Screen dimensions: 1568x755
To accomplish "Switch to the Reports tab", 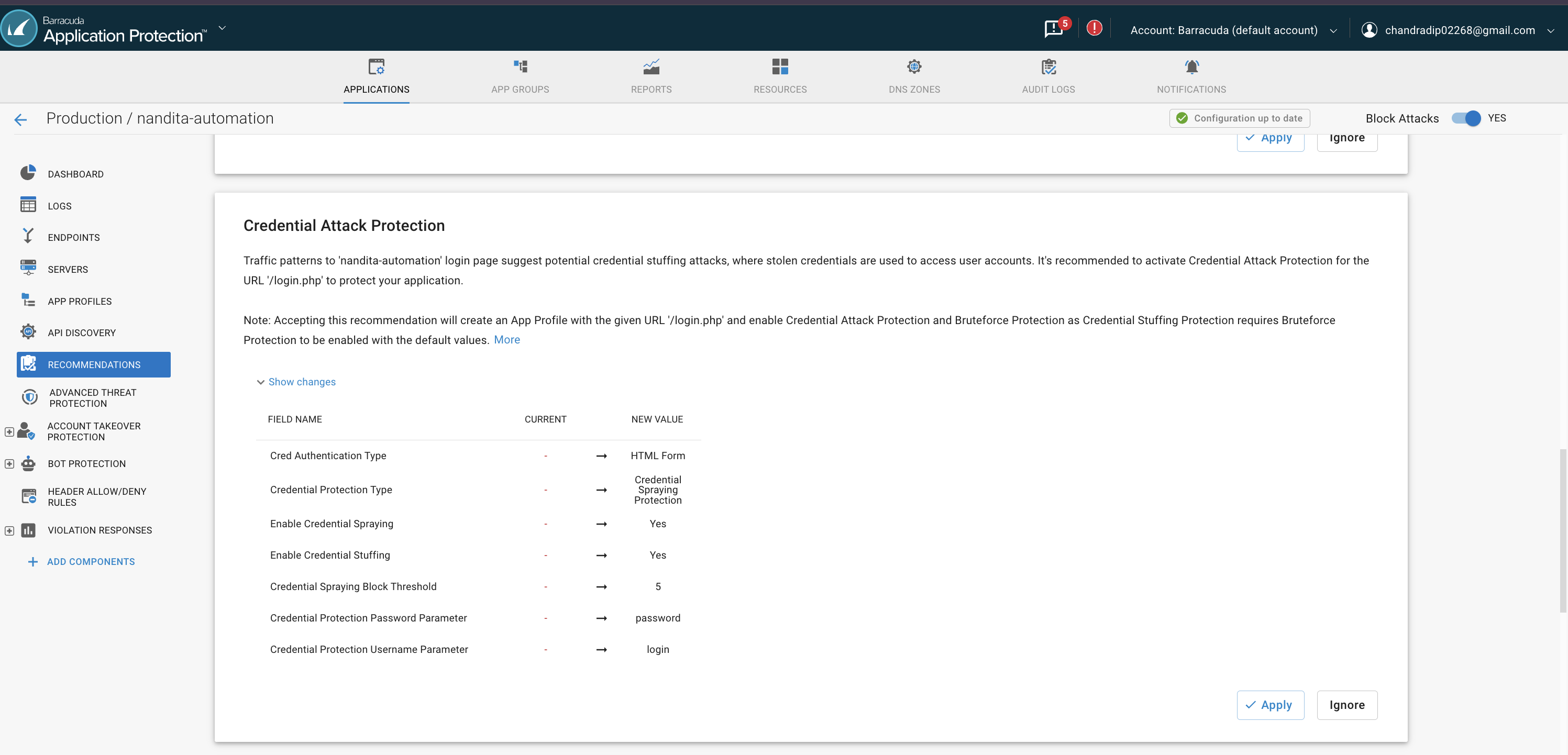I will pyautogui.click(x=650, y=76).
